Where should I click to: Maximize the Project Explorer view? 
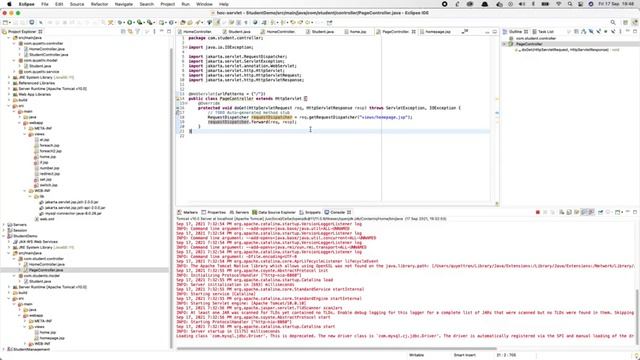[x=169, y=31]
